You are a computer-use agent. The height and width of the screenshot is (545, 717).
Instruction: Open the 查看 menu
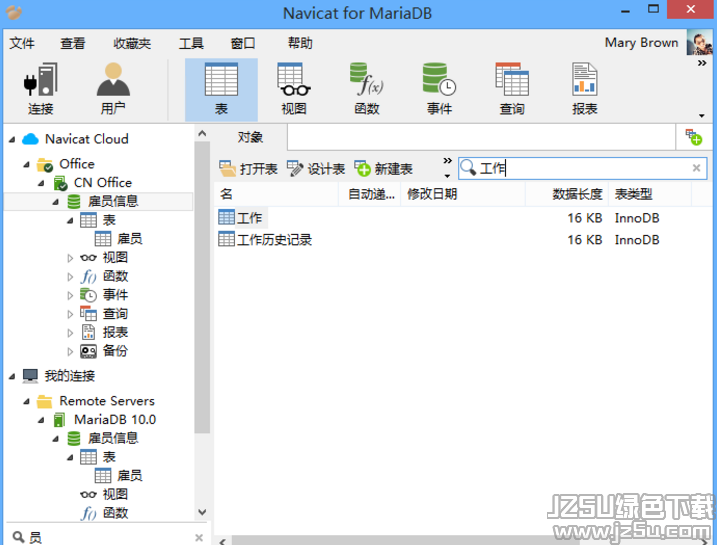coord(73,43)
